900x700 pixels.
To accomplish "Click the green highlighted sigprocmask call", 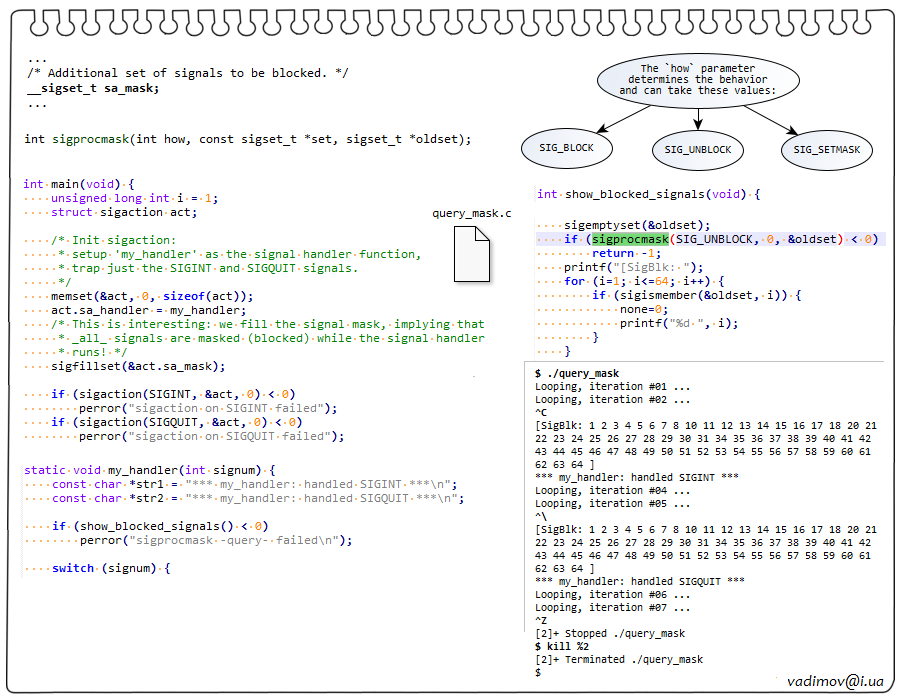I will tap(628, 239).
